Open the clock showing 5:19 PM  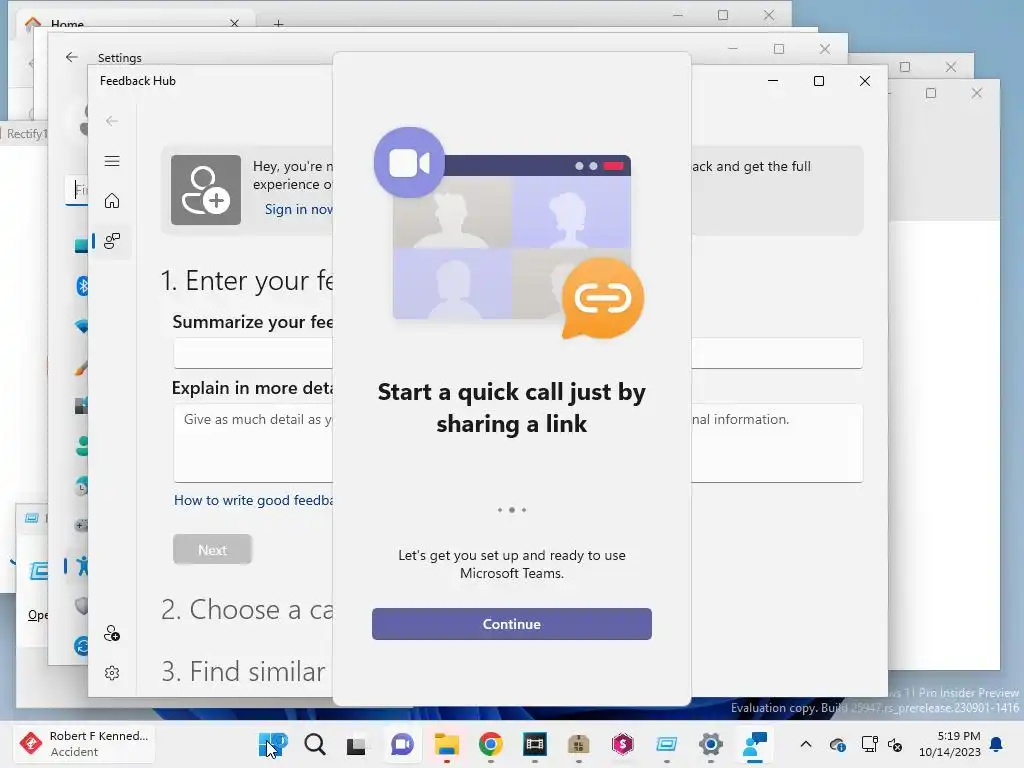point(950,744)
